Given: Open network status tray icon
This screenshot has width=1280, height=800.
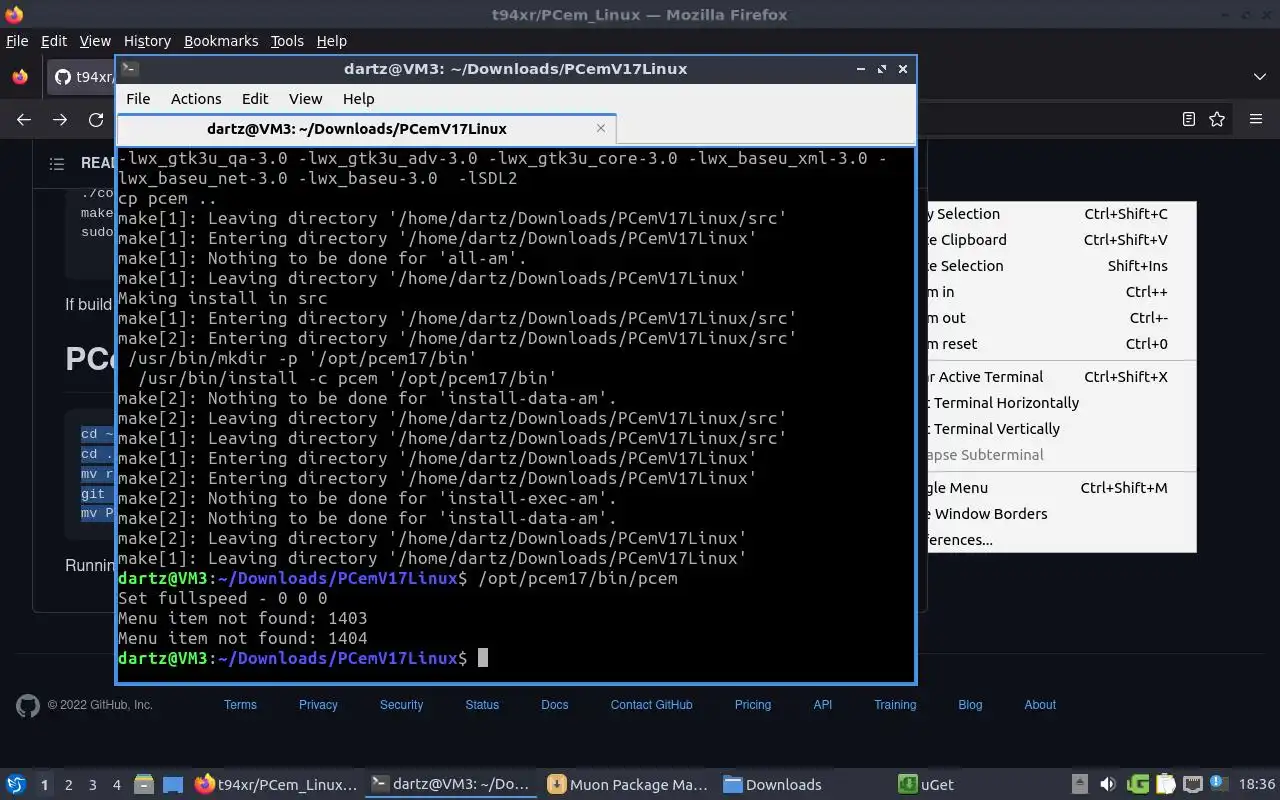Looking at the screenshot, I should click(1192, 785).
